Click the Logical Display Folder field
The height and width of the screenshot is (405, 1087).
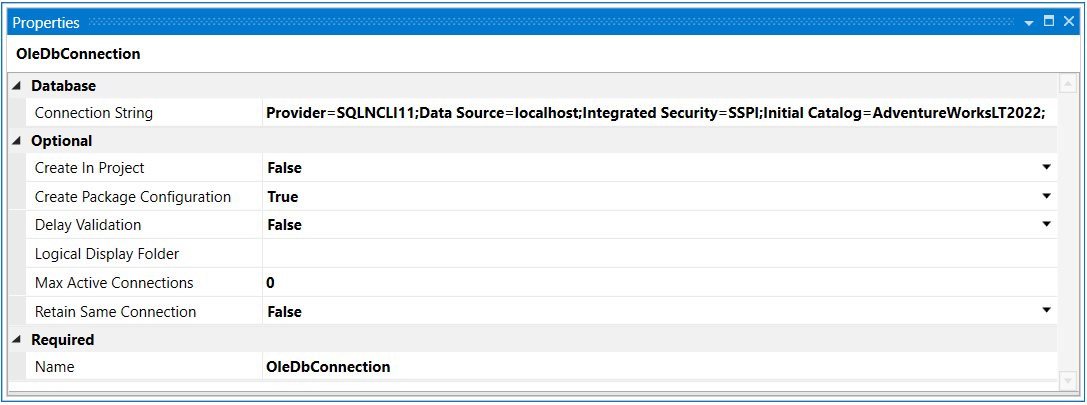(655, 254)
